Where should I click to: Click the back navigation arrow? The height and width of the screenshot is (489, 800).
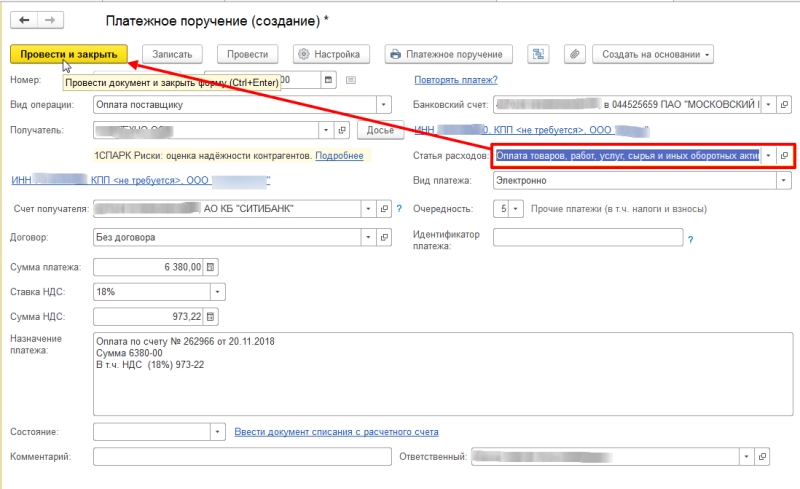click(x=24, y=20)
